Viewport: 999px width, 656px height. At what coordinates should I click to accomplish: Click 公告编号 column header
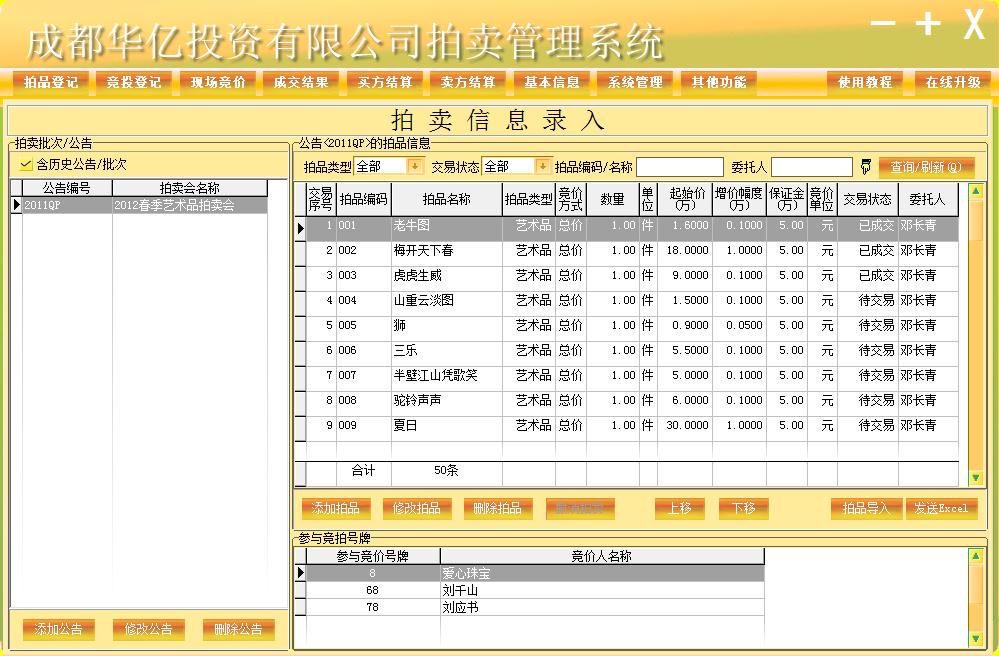(67, 188)
